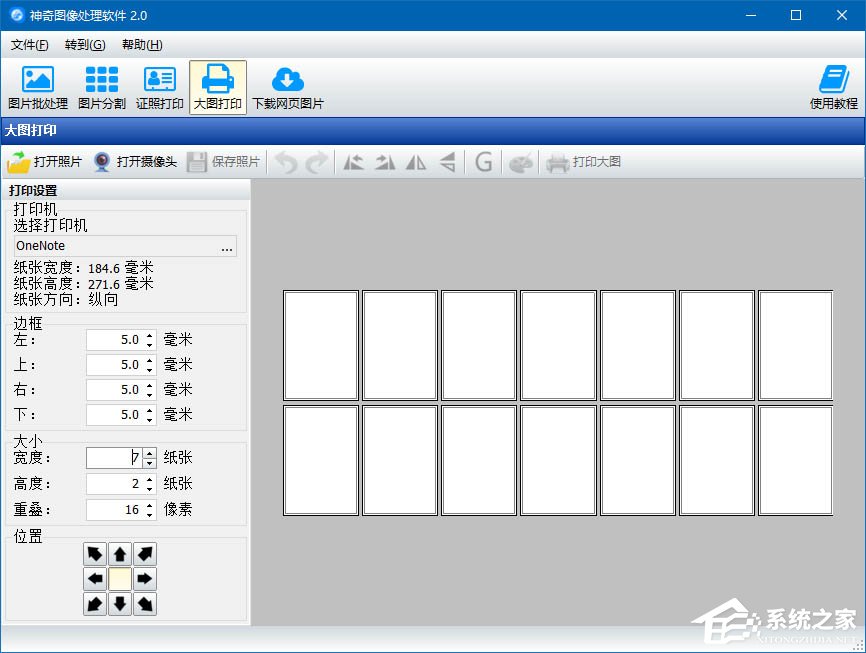The width and height of the screenshot is (866, 653).
Task: Increase the 宽度 paper width spinner
Action: [150, 453]
